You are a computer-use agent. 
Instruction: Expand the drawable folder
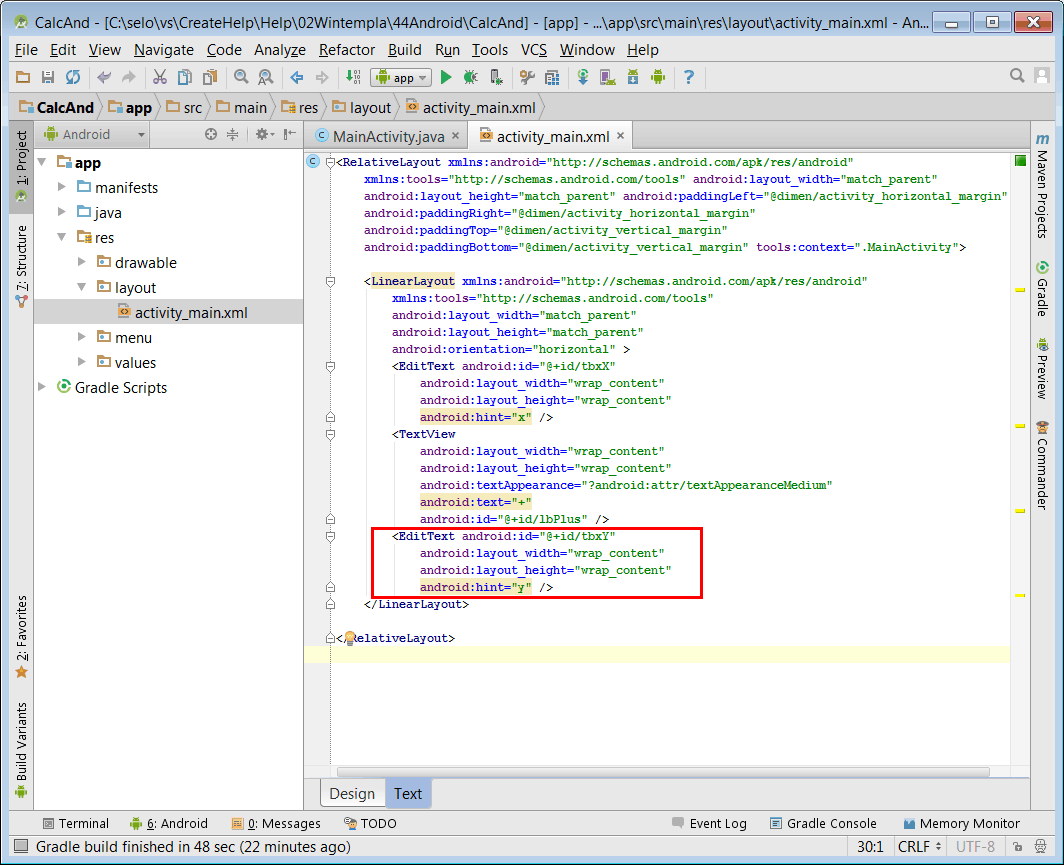pyautogui.click(x=81, y=262)
